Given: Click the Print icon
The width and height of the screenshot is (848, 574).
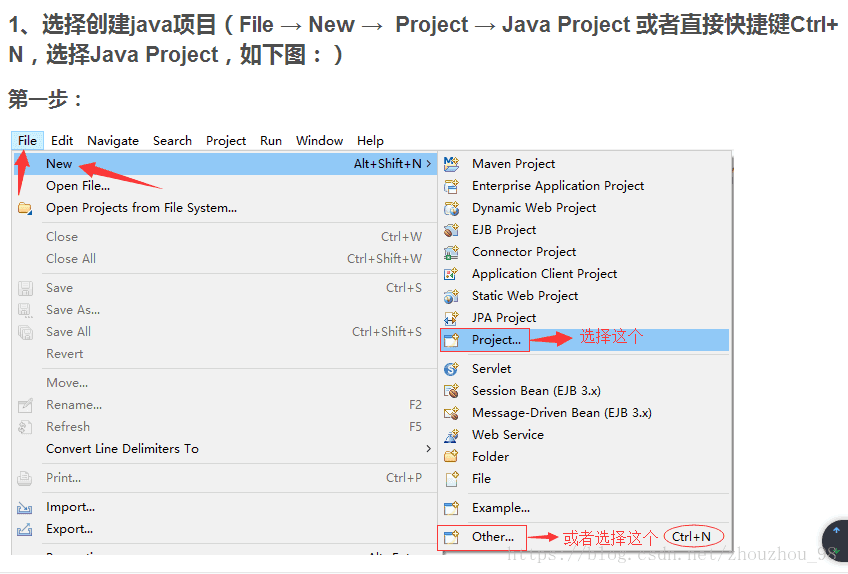Looking at the screenshot, I should tap(25, 478).
